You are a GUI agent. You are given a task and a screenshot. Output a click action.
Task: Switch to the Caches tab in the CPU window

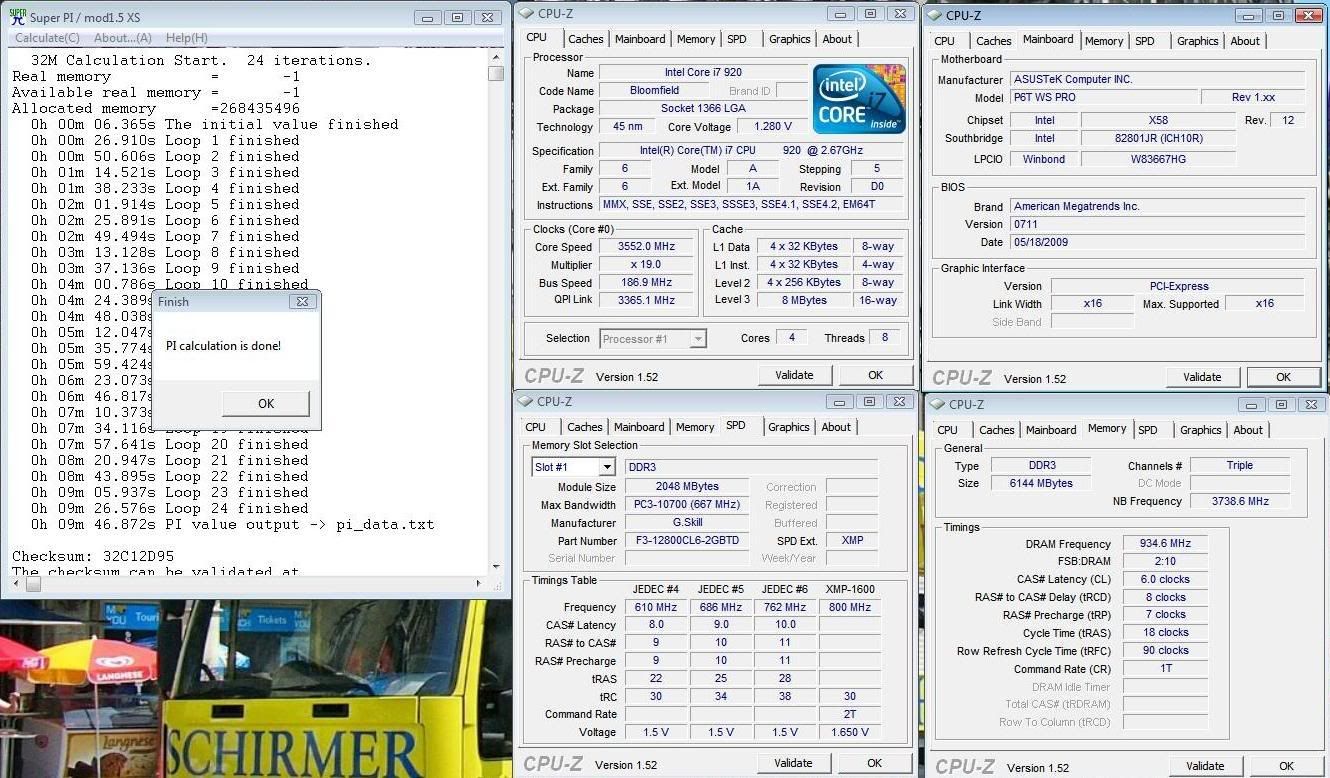tap(585, 39)
